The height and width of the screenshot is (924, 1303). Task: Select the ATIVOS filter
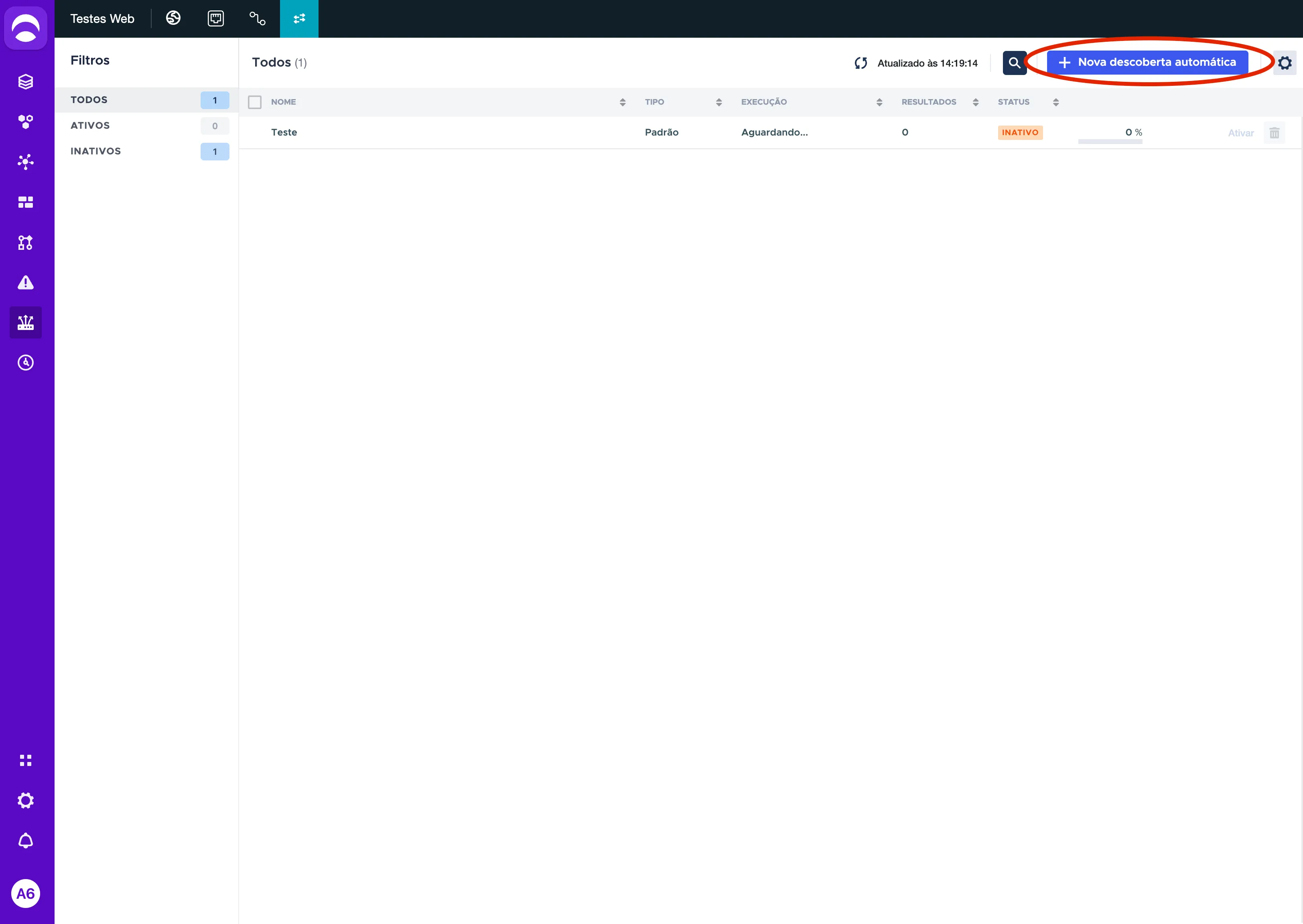point(147,125)
